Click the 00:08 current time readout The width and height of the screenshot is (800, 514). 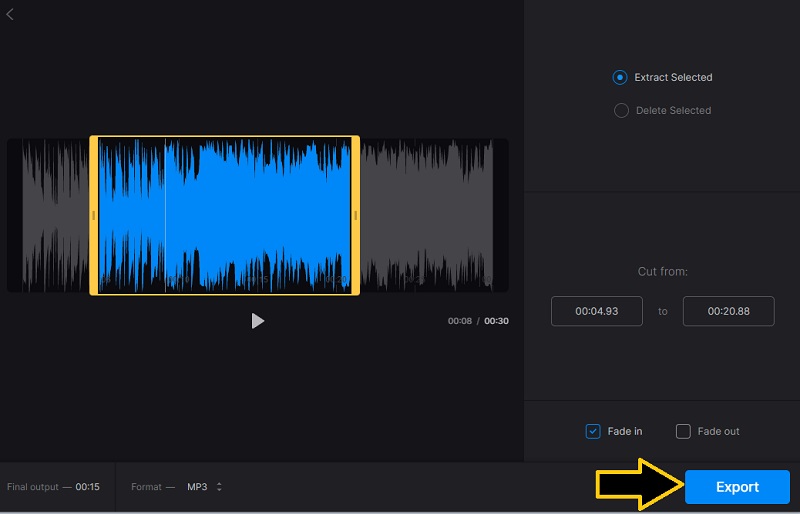[459, 321]
